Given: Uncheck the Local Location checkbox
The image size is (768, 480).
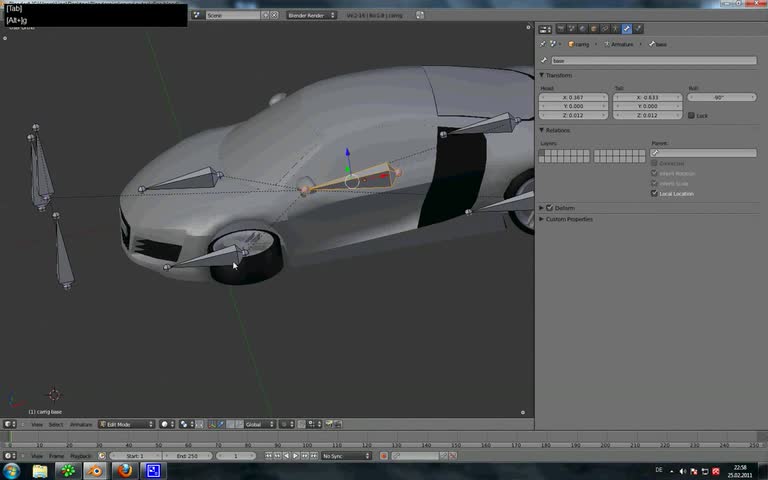Looking at the screenshot, I should point(655,193).
